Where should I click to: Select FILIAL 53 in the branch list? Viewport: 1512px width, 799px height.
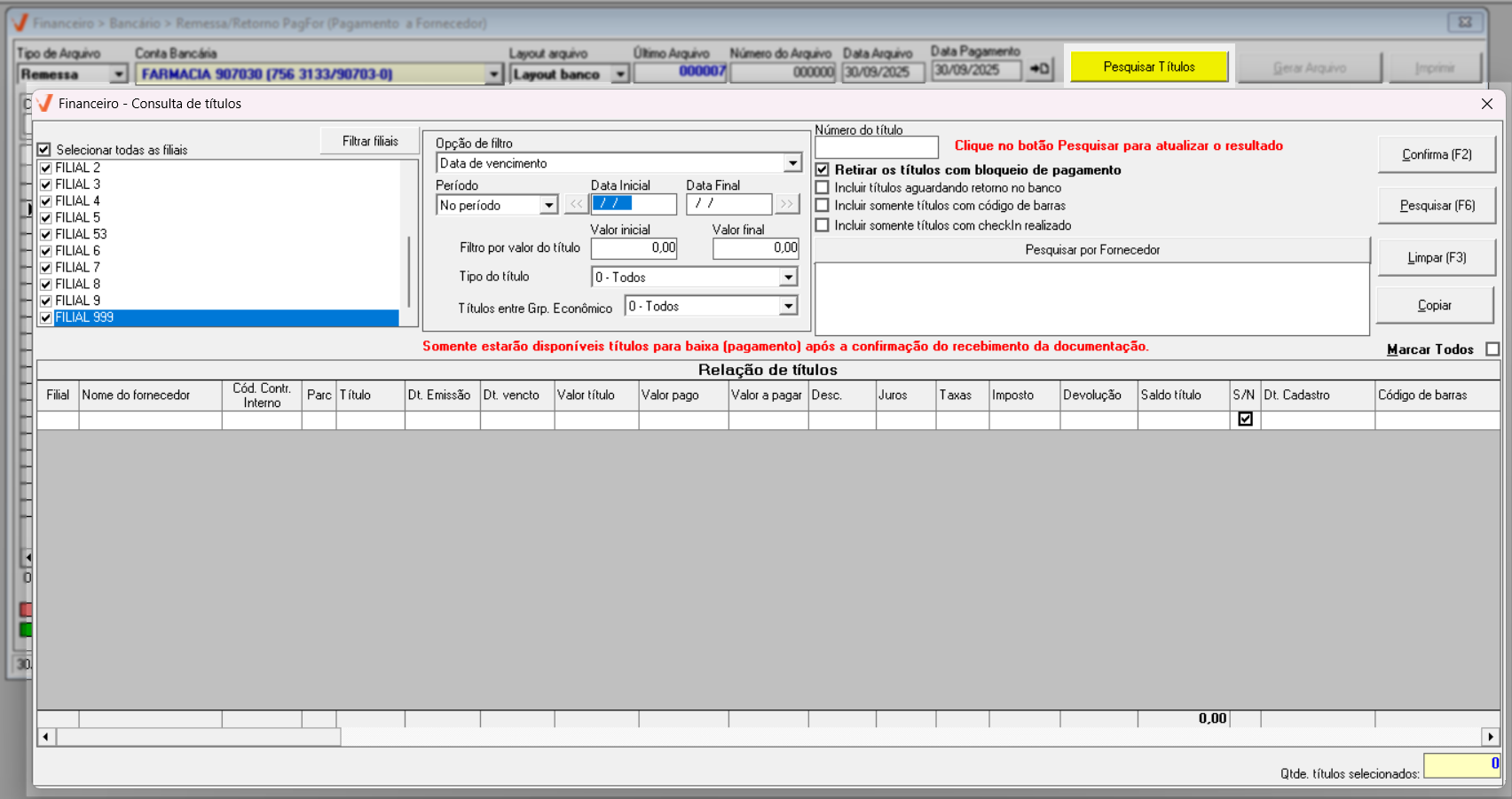(81, 234)
